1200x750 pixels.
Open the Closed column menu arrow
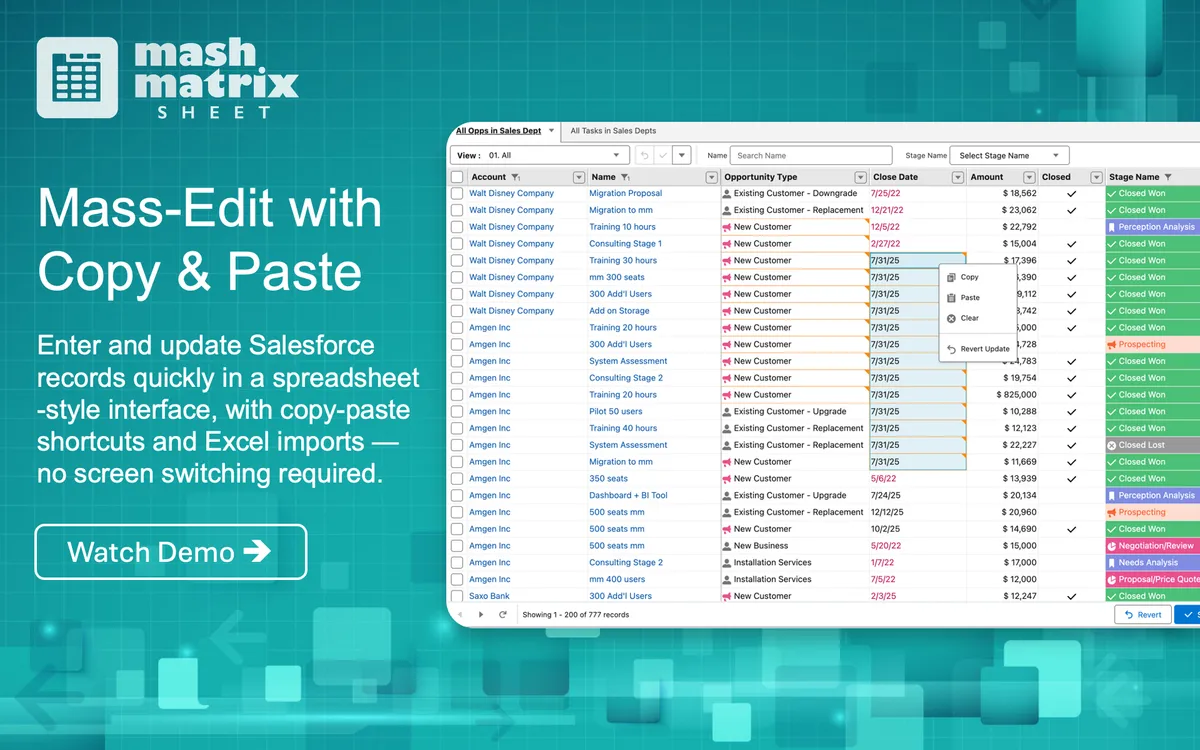pyautogui.click(x=1096, y=177)
